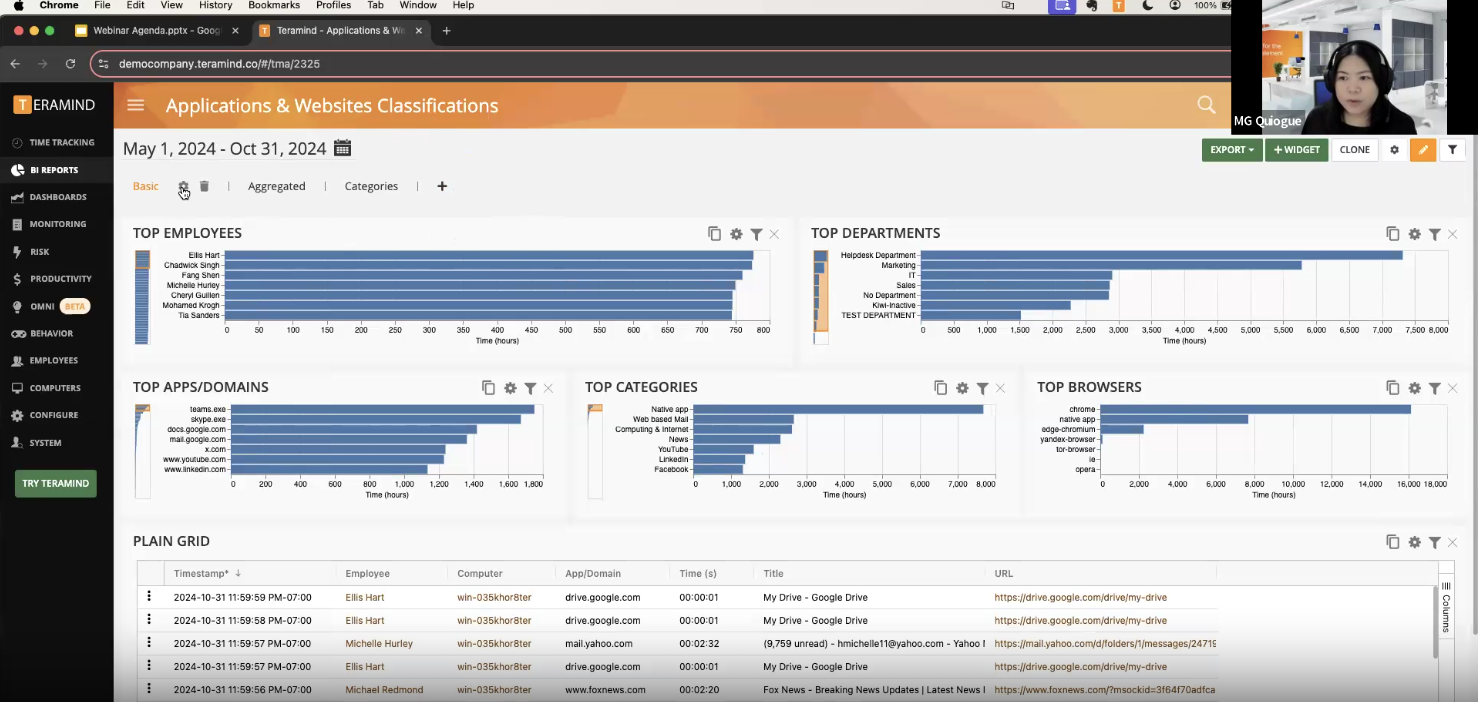Click the browser address bar
Image resolution: width=1478 pixels, height=702 pixels.
click(660, 63)
